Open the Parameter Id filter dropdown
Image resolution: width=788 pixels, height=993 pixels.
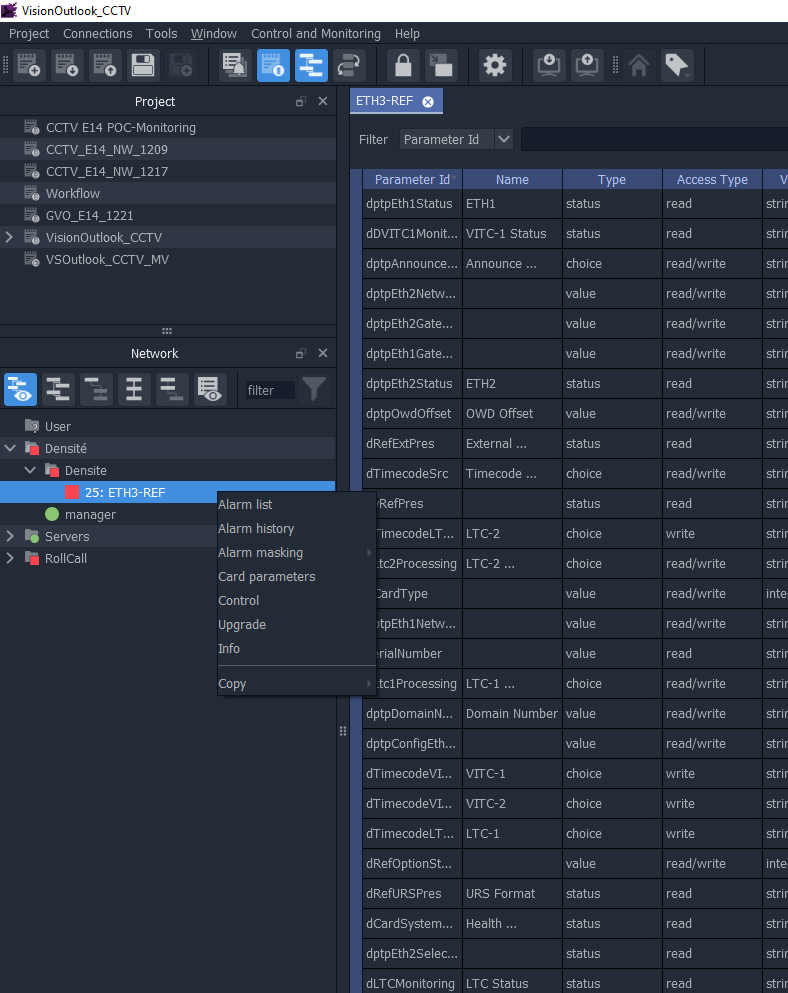pyautogui.click(x=504, y=140)
